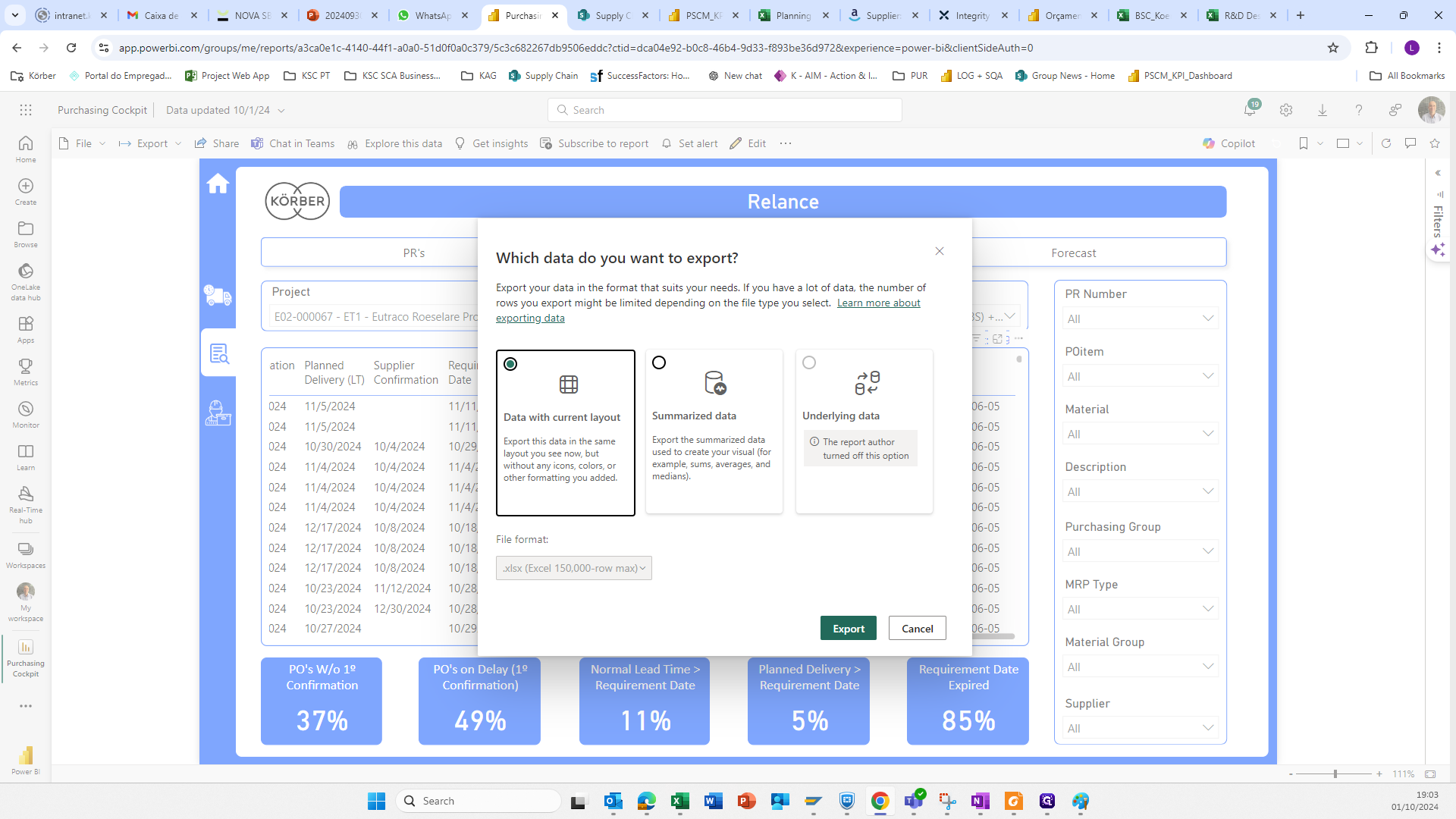This screenshot has width=1456, height=819.
Task: Click the fit to page icon
Action: tap(1430, 774)
